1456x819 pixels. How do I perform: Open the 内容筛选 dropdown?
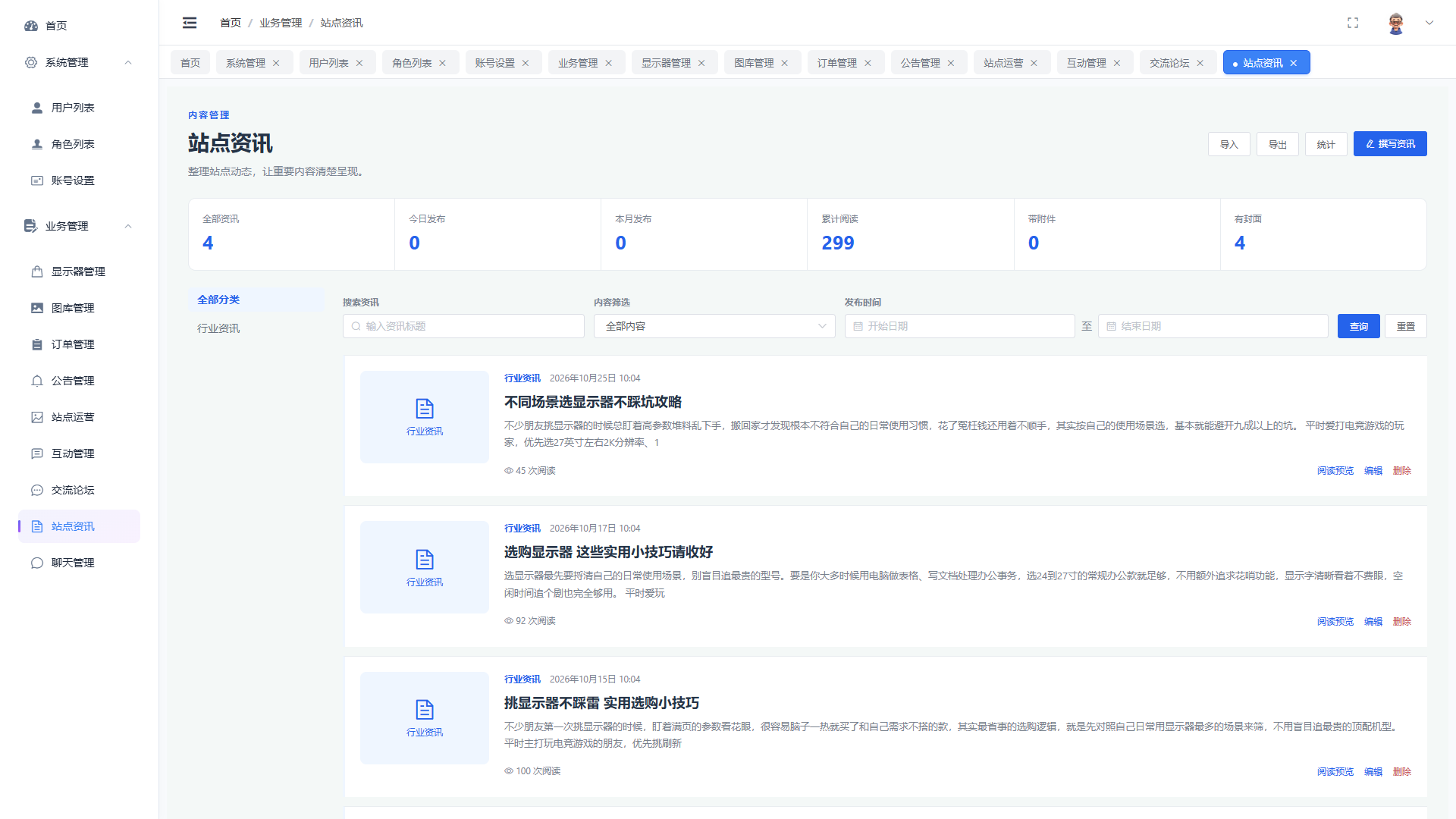tap(714, 326)
